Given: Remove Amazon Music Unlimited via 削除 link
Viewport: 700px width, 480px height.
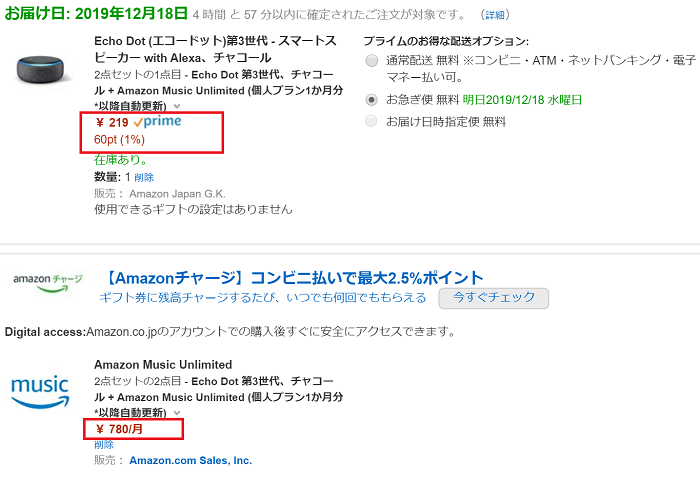Looking at the screenshot, I should click(104, 445).
